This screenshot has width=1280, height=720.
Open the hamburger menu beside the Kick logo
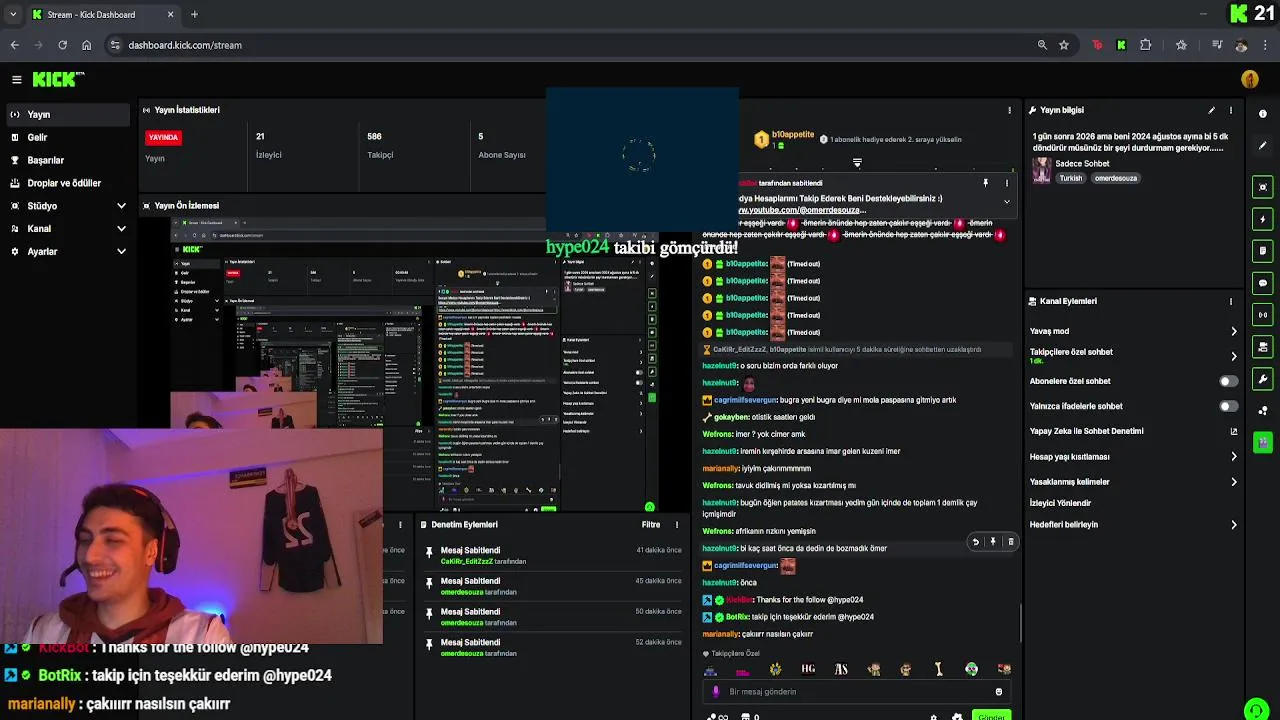(16, 79)
